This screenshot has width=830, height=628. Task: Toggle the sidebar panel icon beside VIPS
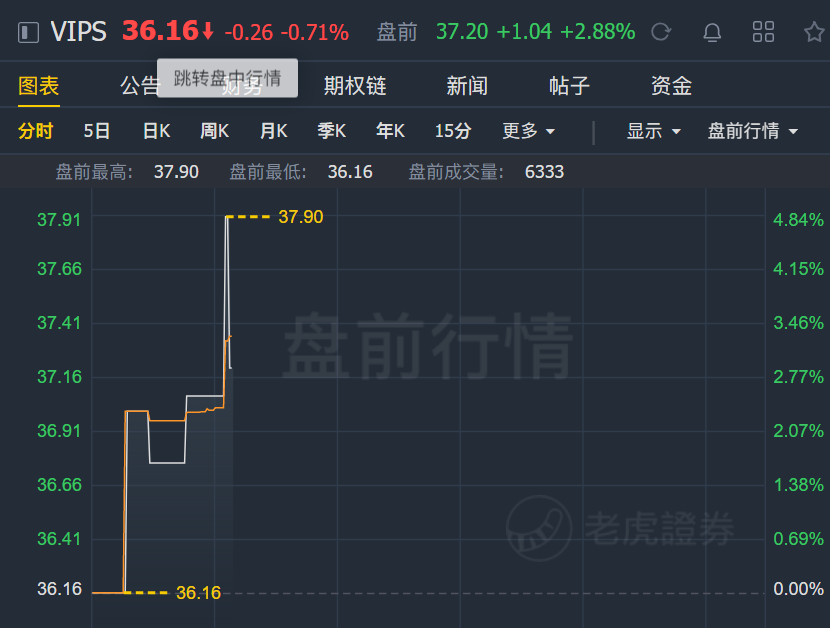(x=28, y=32)
